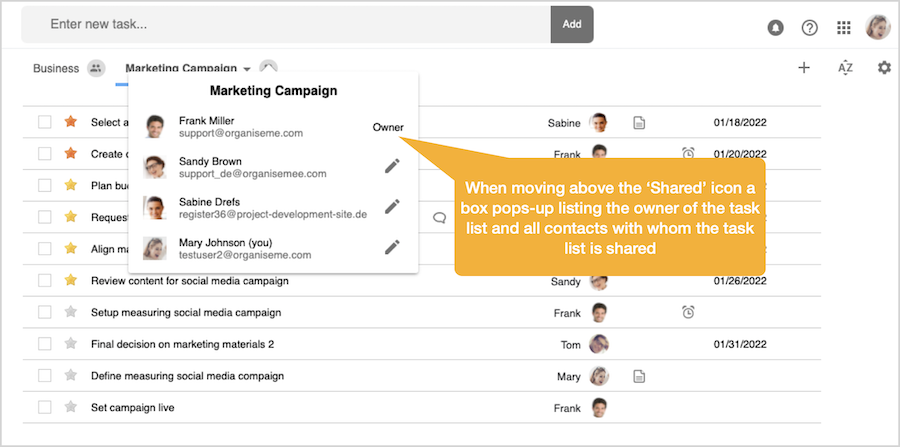Open the settings gear icon

pos(884,68)
